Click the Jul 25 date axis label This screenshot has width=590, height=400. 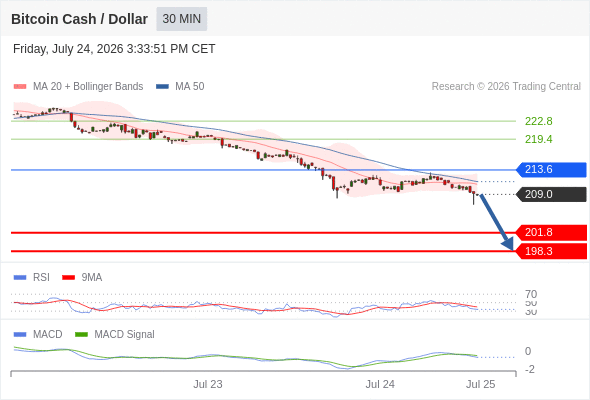point(481,384)
